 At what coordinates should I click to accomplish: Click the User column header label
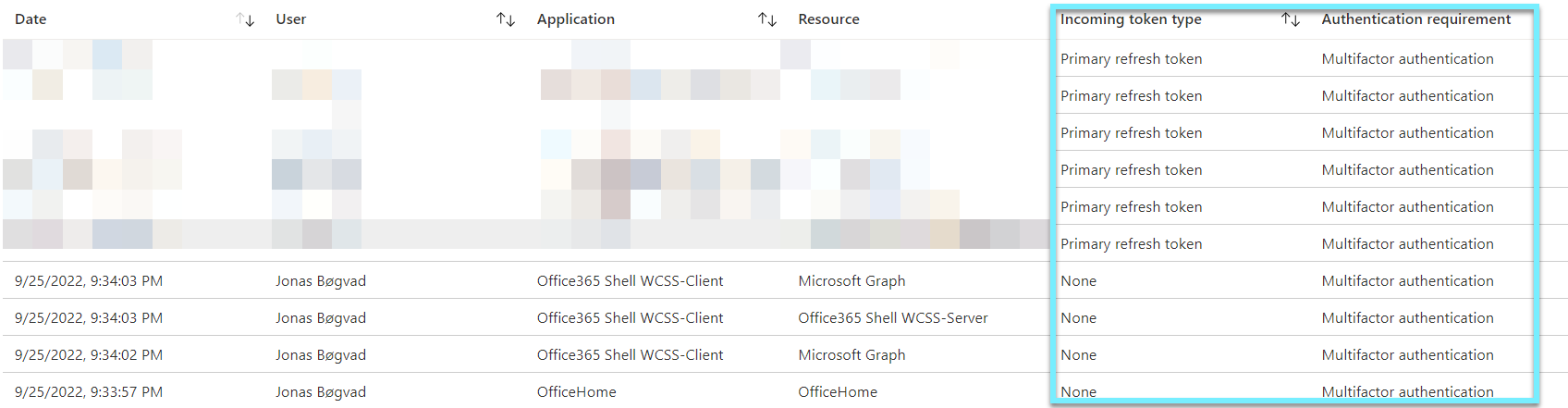tap(290, 19)
